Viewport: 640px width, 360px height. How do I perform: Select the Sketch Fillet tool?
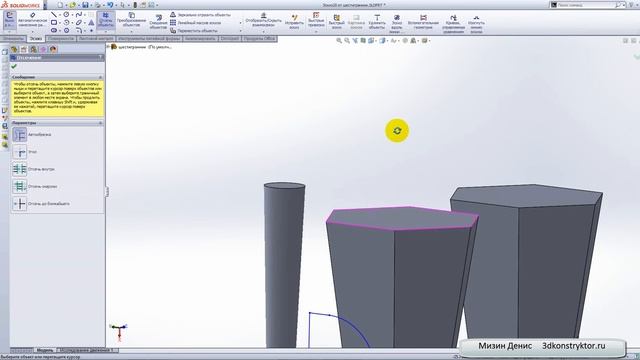[x=79, y=30]
